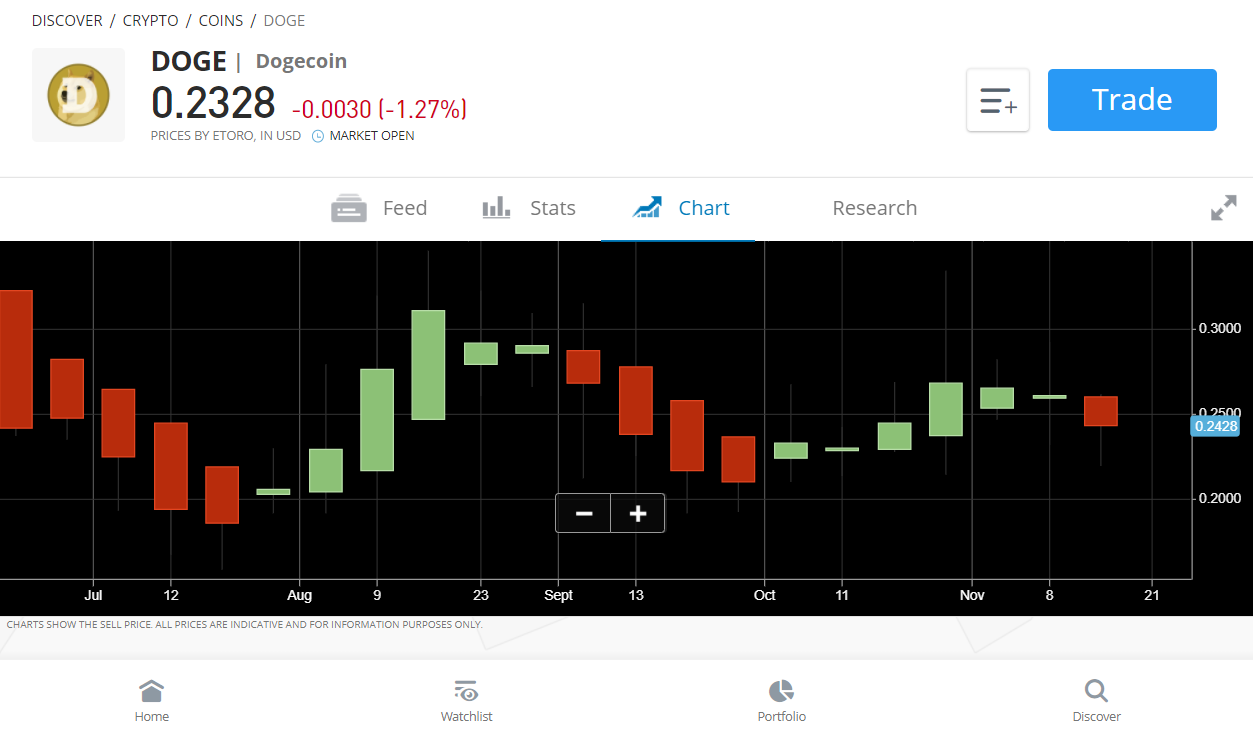Open Portfolio from bottom navigation
This screenshot has width=1253, height=737.
coord(781,701)
